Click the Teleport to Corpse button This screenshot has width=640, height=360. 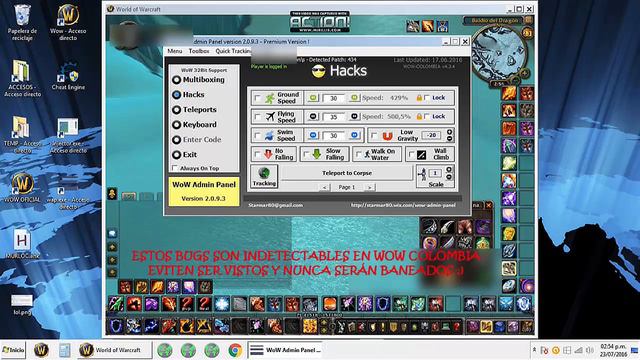coord(347,173)
